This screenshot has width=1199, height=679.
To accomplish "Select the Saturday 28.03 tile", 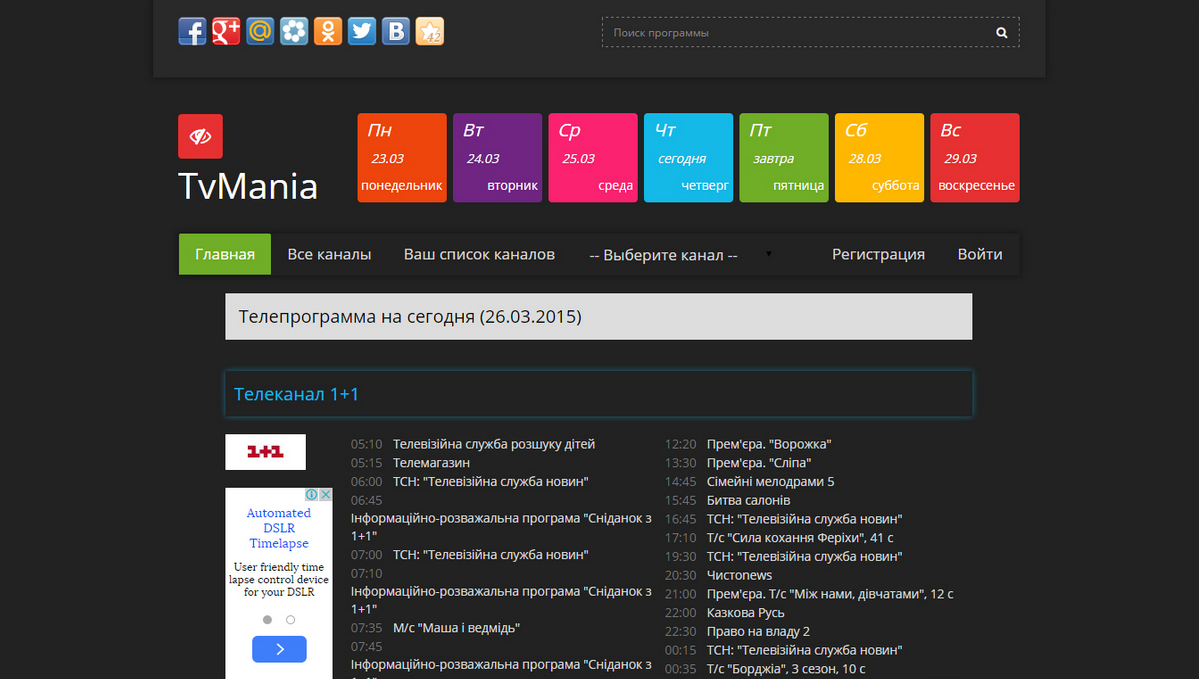I will click(x=879, y=158).
